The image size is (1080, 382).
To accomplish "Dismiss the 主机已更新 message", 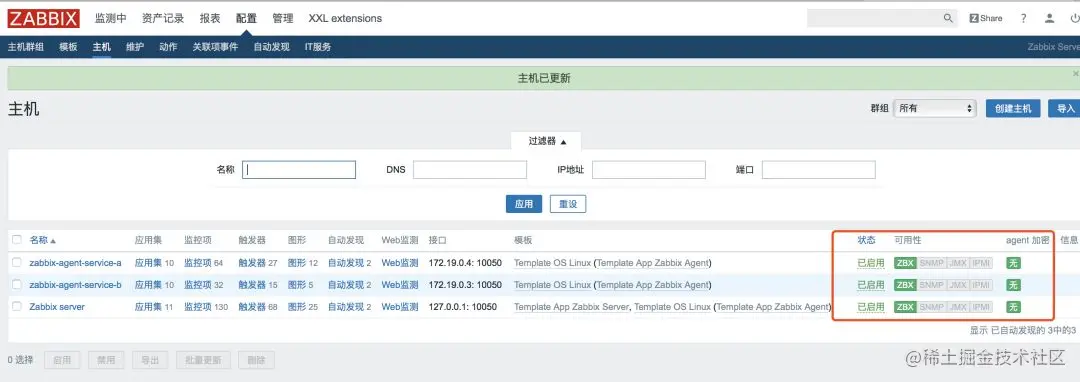I will [x=1075, y=73].
